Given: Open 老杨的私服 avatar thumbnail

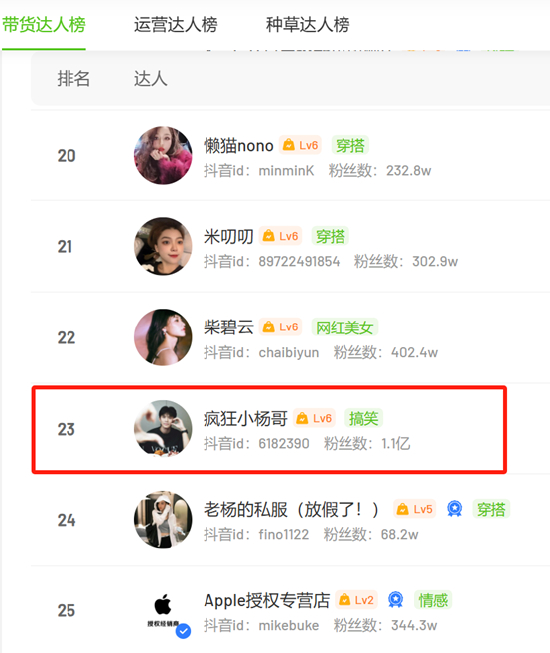Looking at the screenshot, I should click(163, 519).
